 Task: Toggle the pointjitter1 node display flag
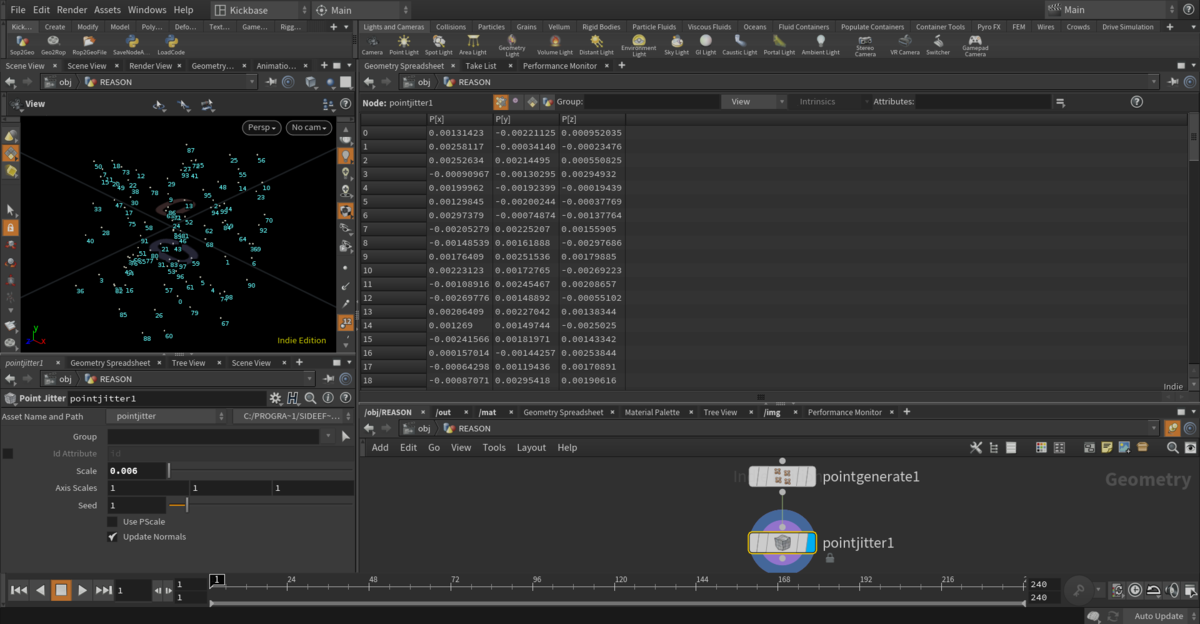coord(810,543)
